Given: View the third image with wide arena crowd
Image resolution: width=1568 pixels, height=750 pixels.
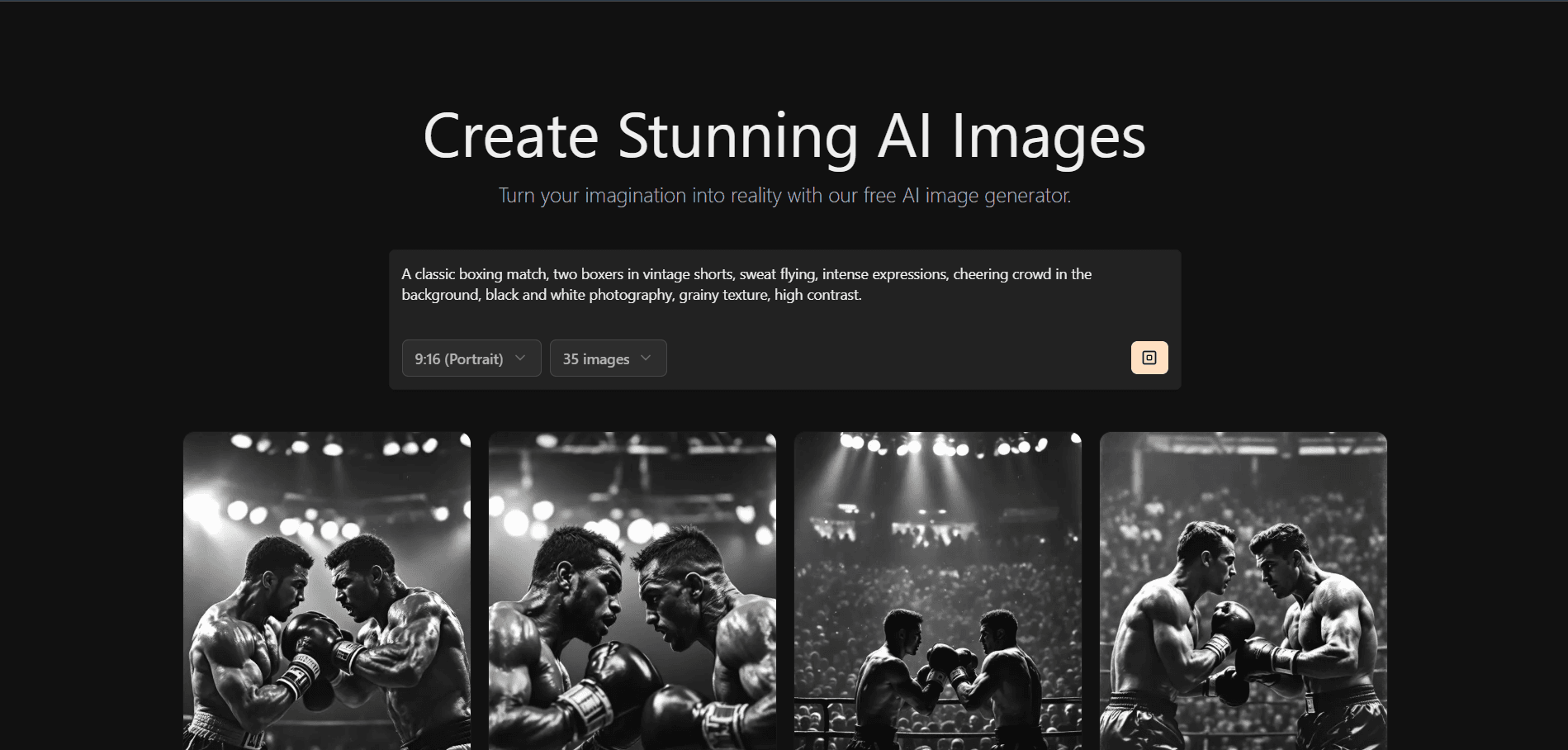Looking at the screenshot, I should tap(938, 591).
